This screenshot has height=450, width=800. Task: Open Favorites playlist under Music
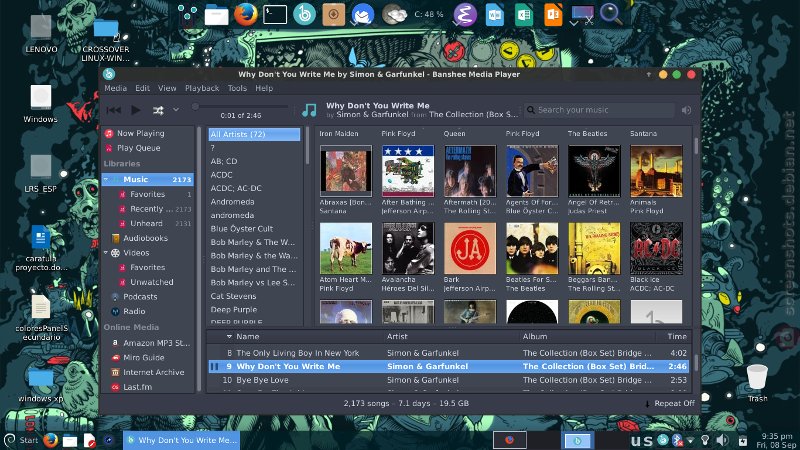pos(148,194)
